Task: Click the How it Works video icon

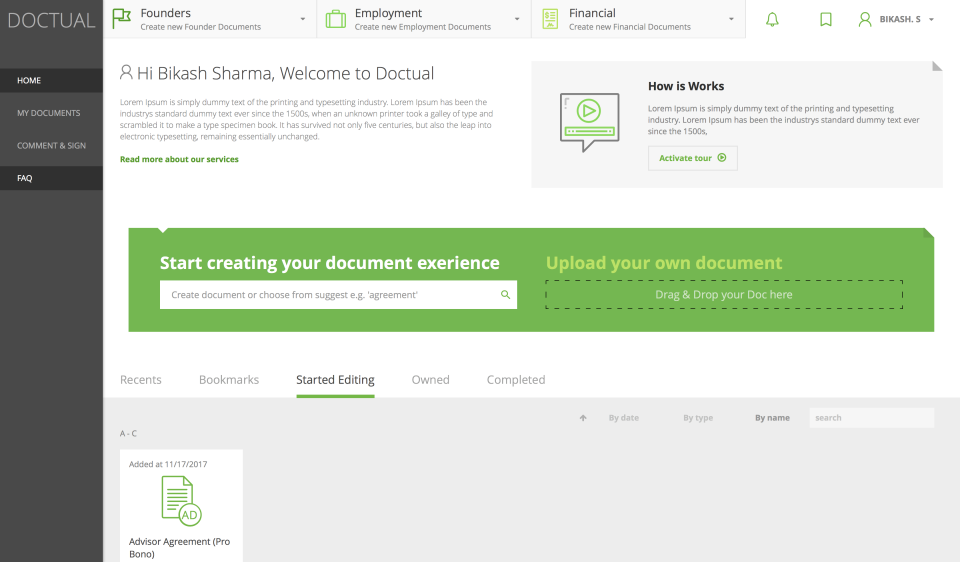Action: (590, 122)
